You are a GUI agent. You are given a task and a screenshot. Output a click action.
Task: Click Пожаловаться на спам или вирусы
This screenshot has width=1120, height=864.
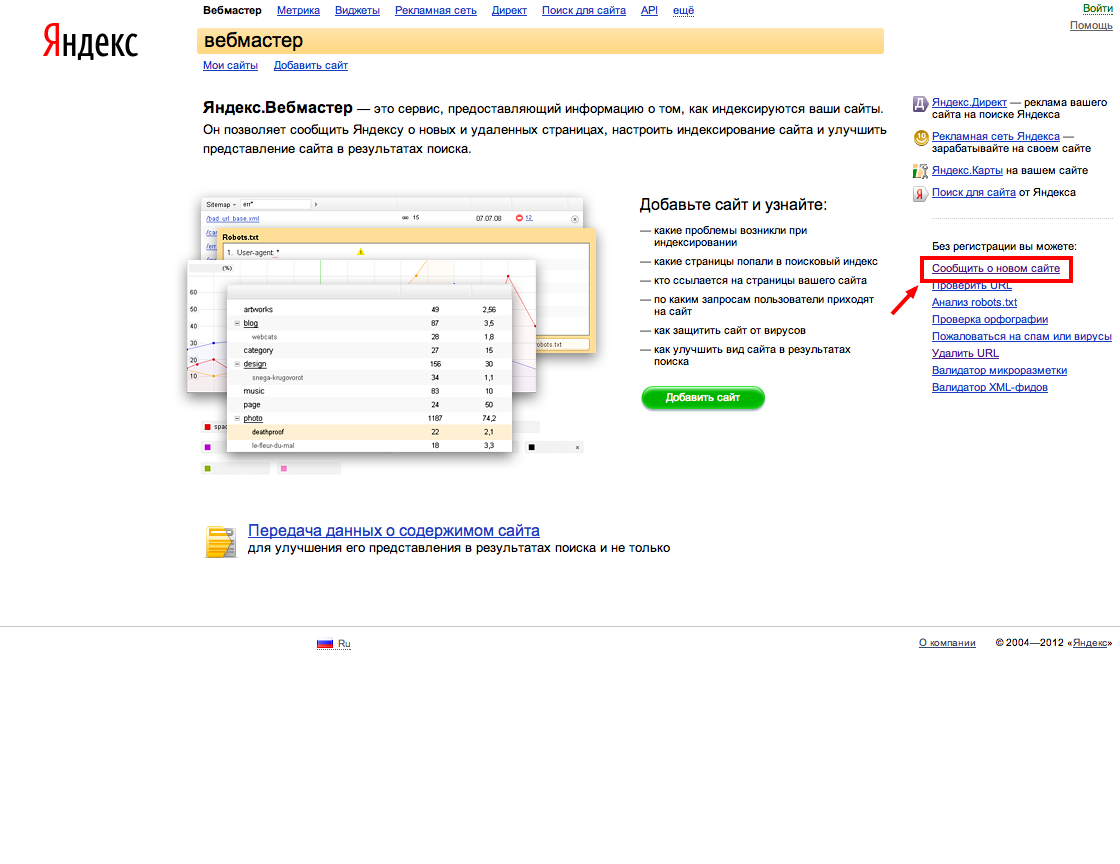[x=1022, y=337]
